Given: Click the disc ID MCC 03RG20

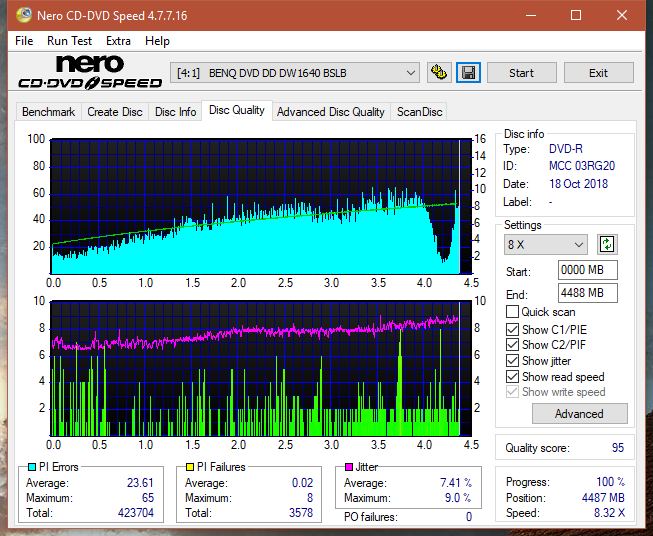Looking at the screenshot, I should pyautogui.click(x=582, y=166).
